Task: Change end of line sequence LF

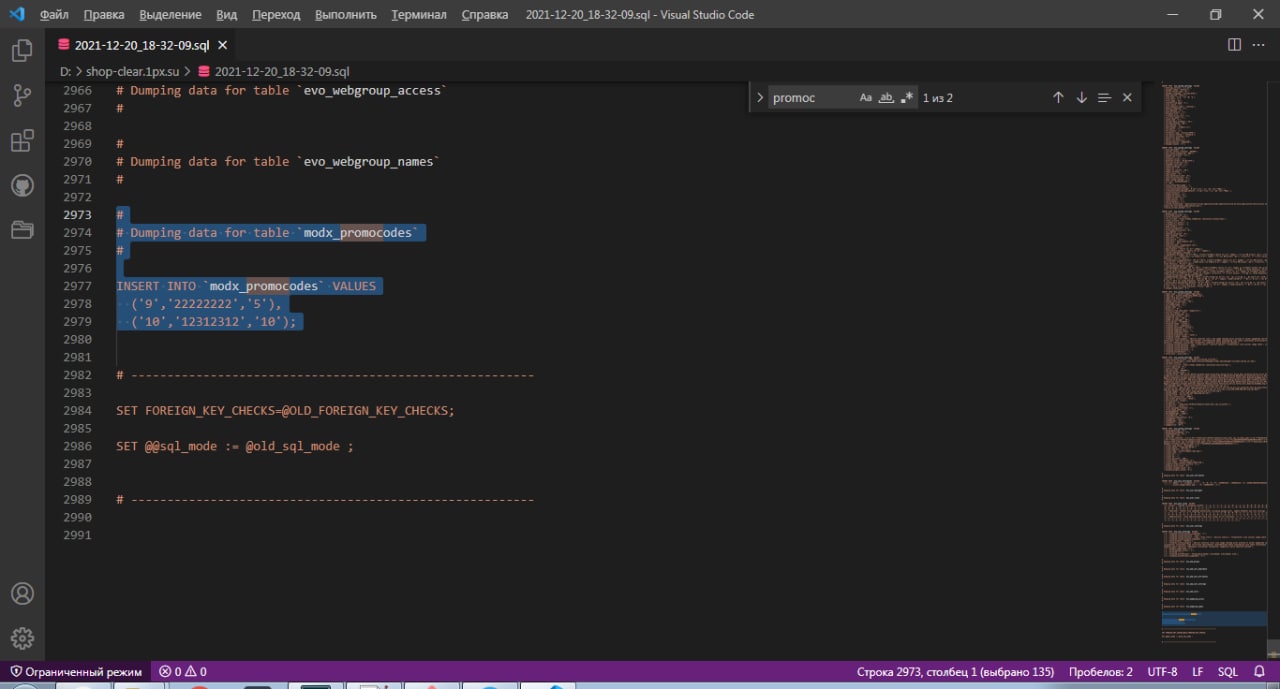Action: tap(1197, 672)
